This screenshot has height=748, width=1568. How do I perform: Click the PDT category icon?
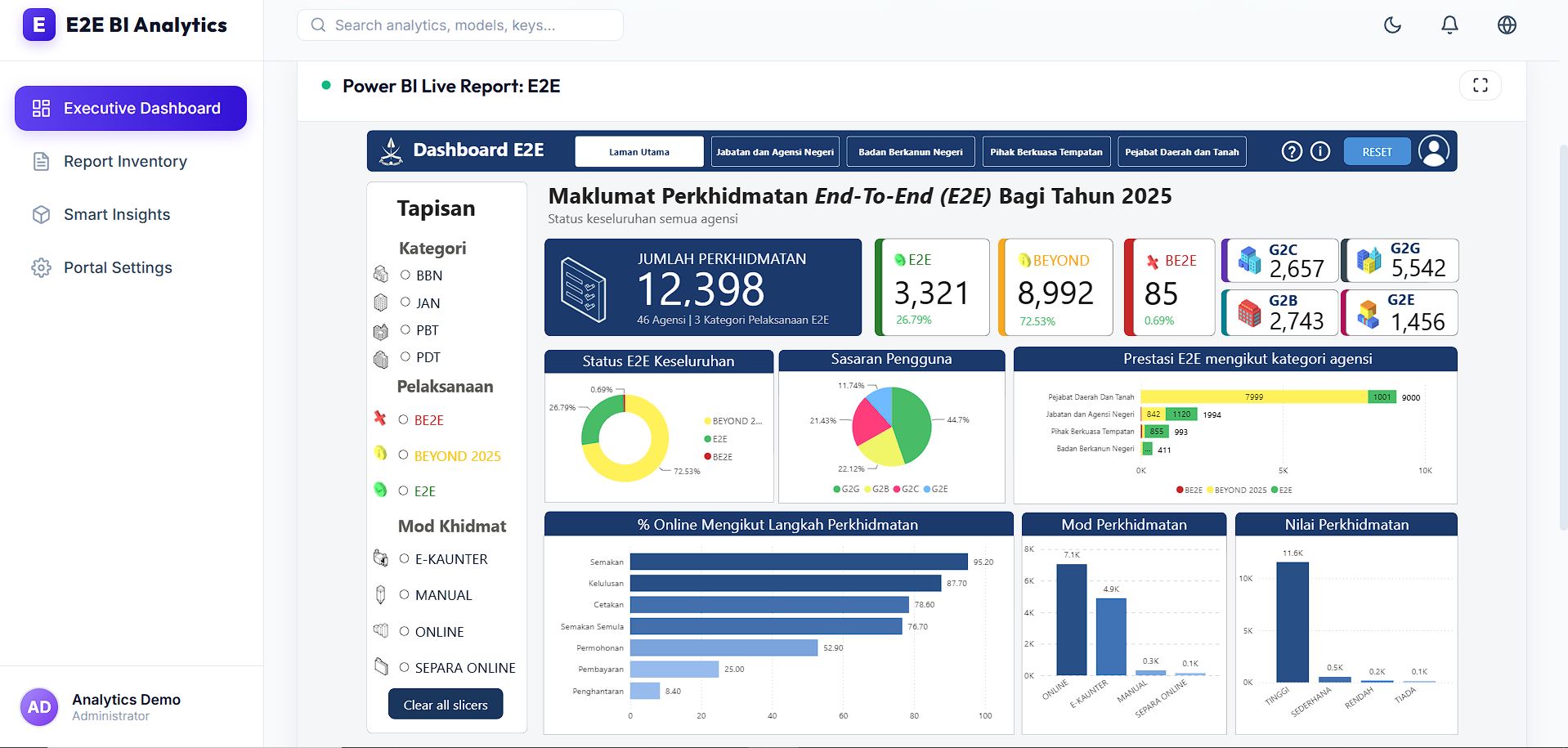point(380,359)
